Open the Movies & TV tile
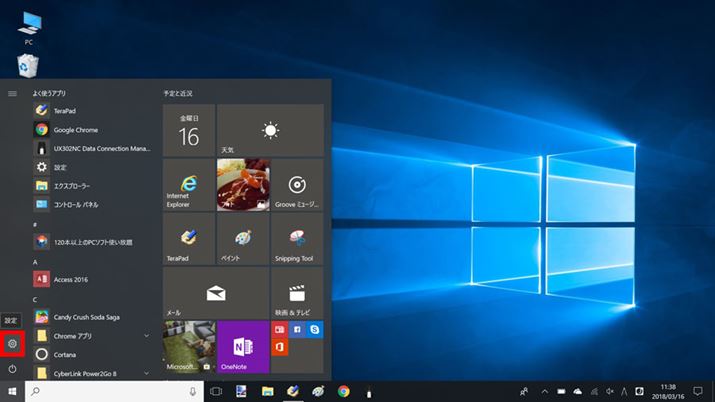715x402 pixels. 296,292
